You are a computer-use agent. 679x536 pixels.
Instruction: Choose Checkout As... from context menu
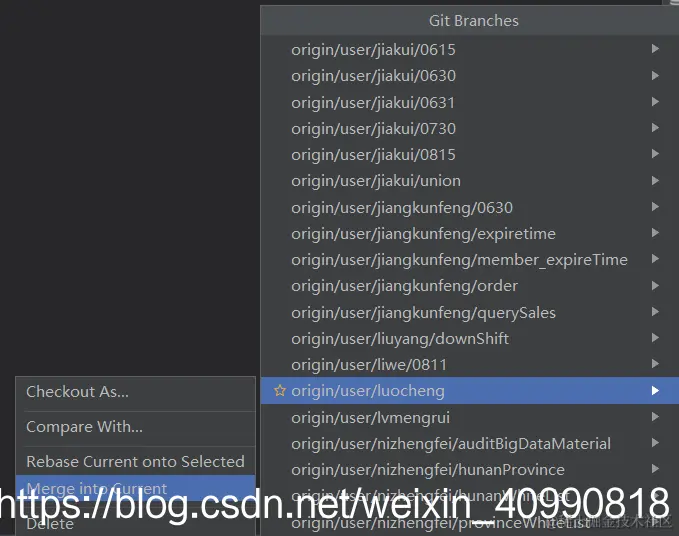click(136, 392)
